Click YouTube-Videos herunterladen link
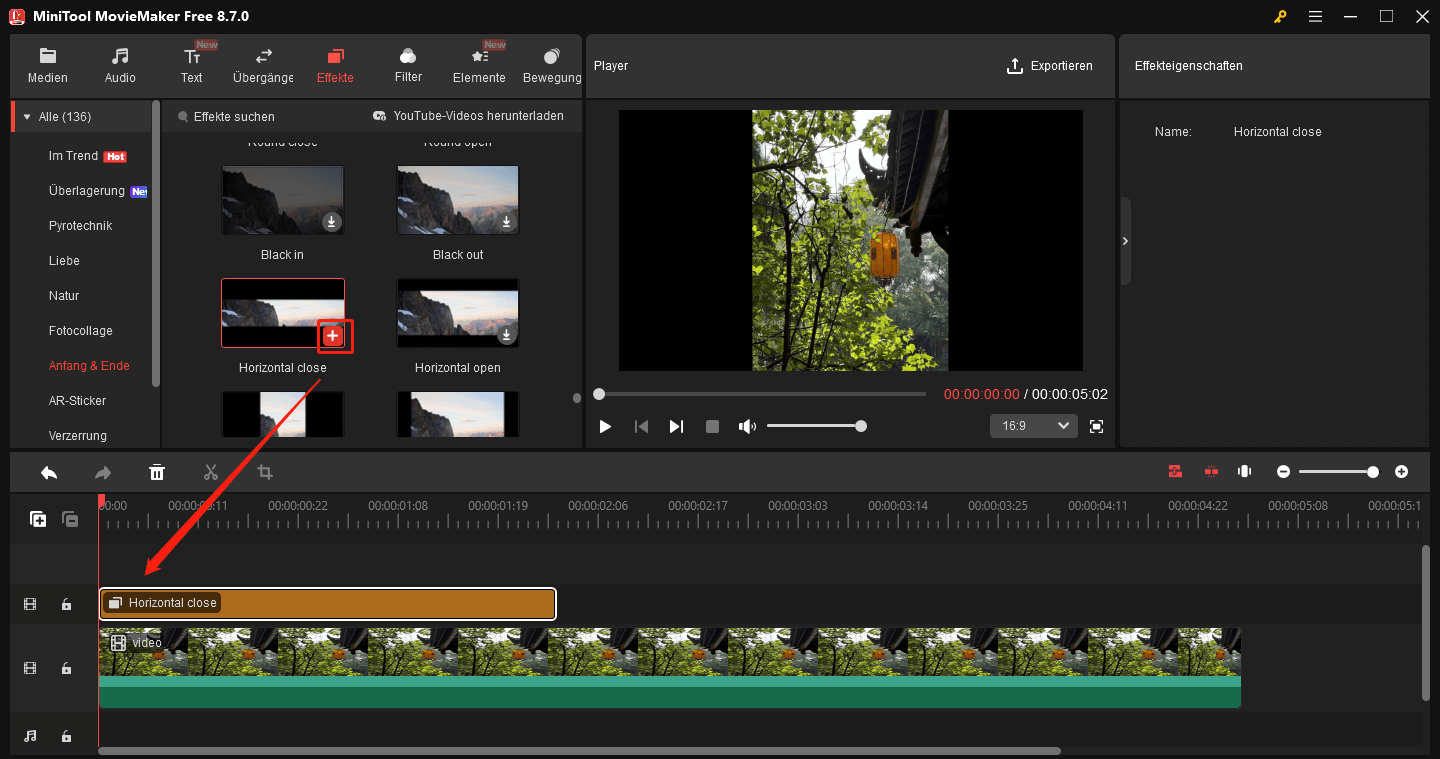 tap(475, 116)
